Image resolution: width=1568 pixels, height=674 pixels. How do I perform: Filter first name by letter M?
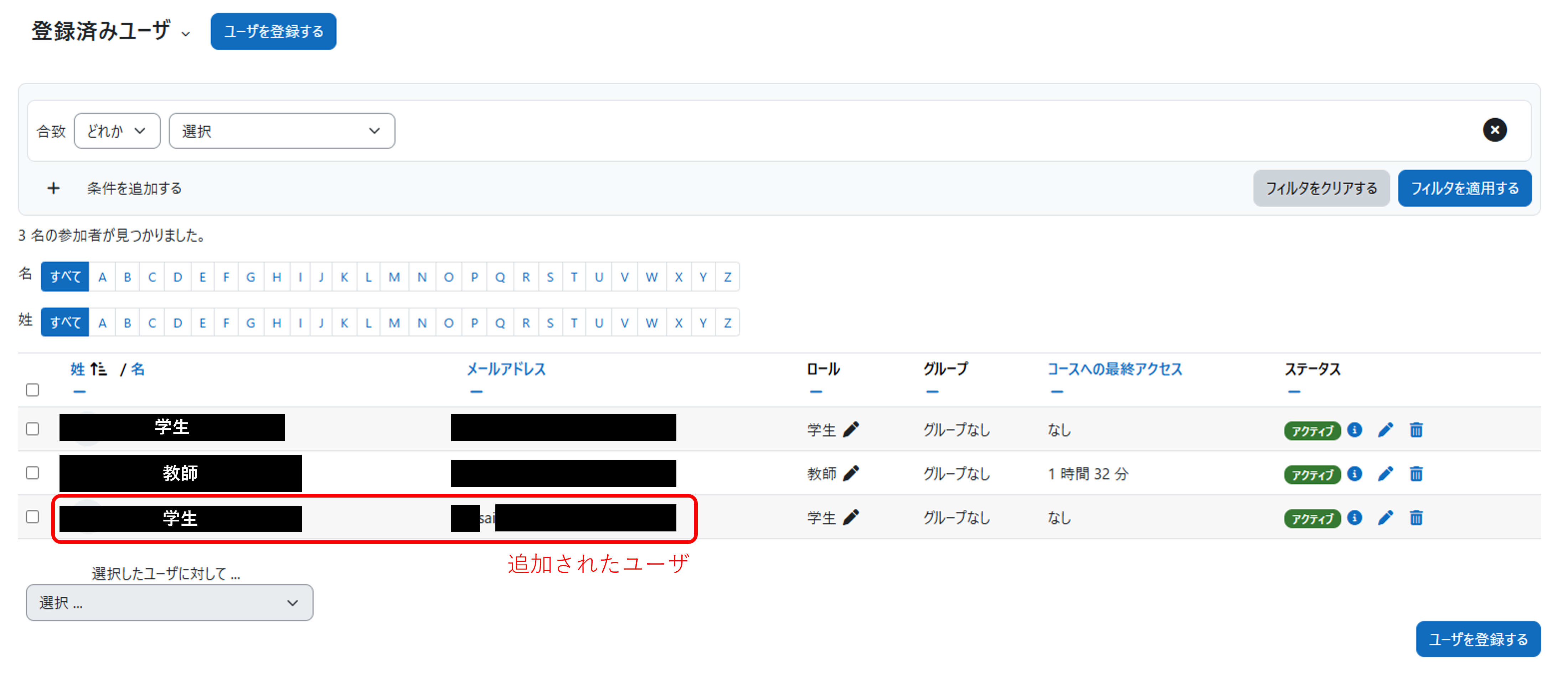[x=394, y=277]
